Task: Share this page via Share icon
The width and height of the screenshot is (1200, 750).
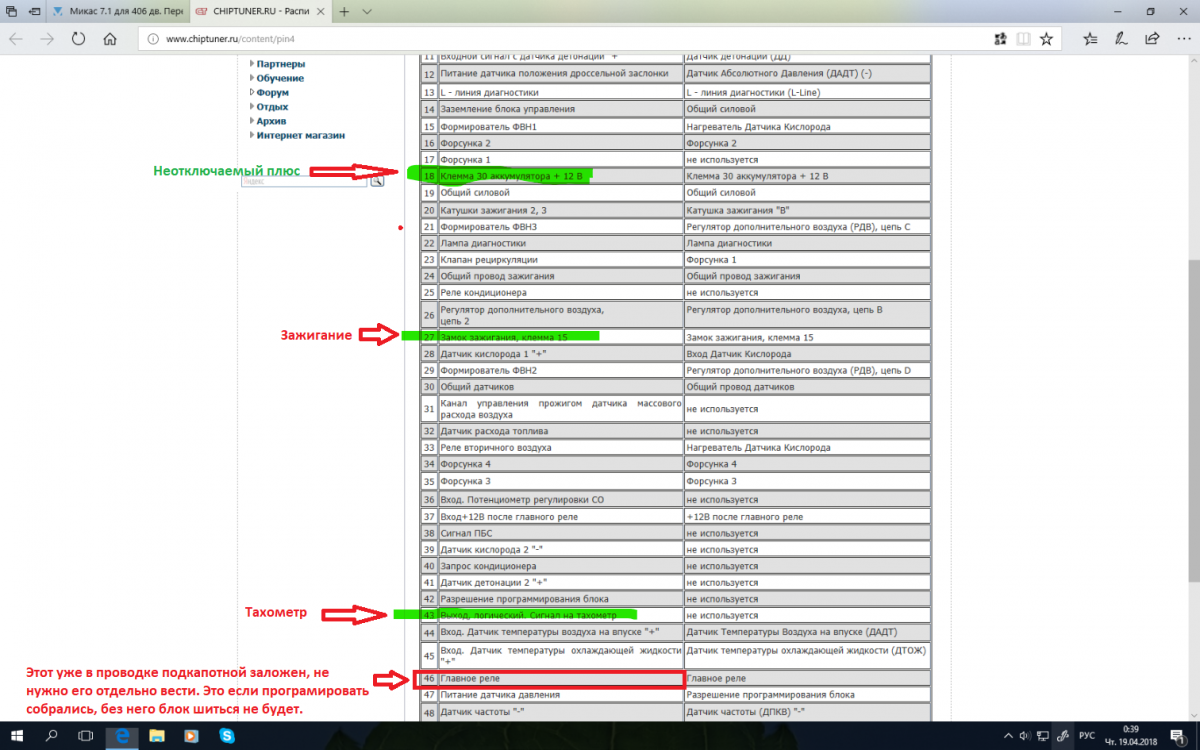Action: 1154,39
